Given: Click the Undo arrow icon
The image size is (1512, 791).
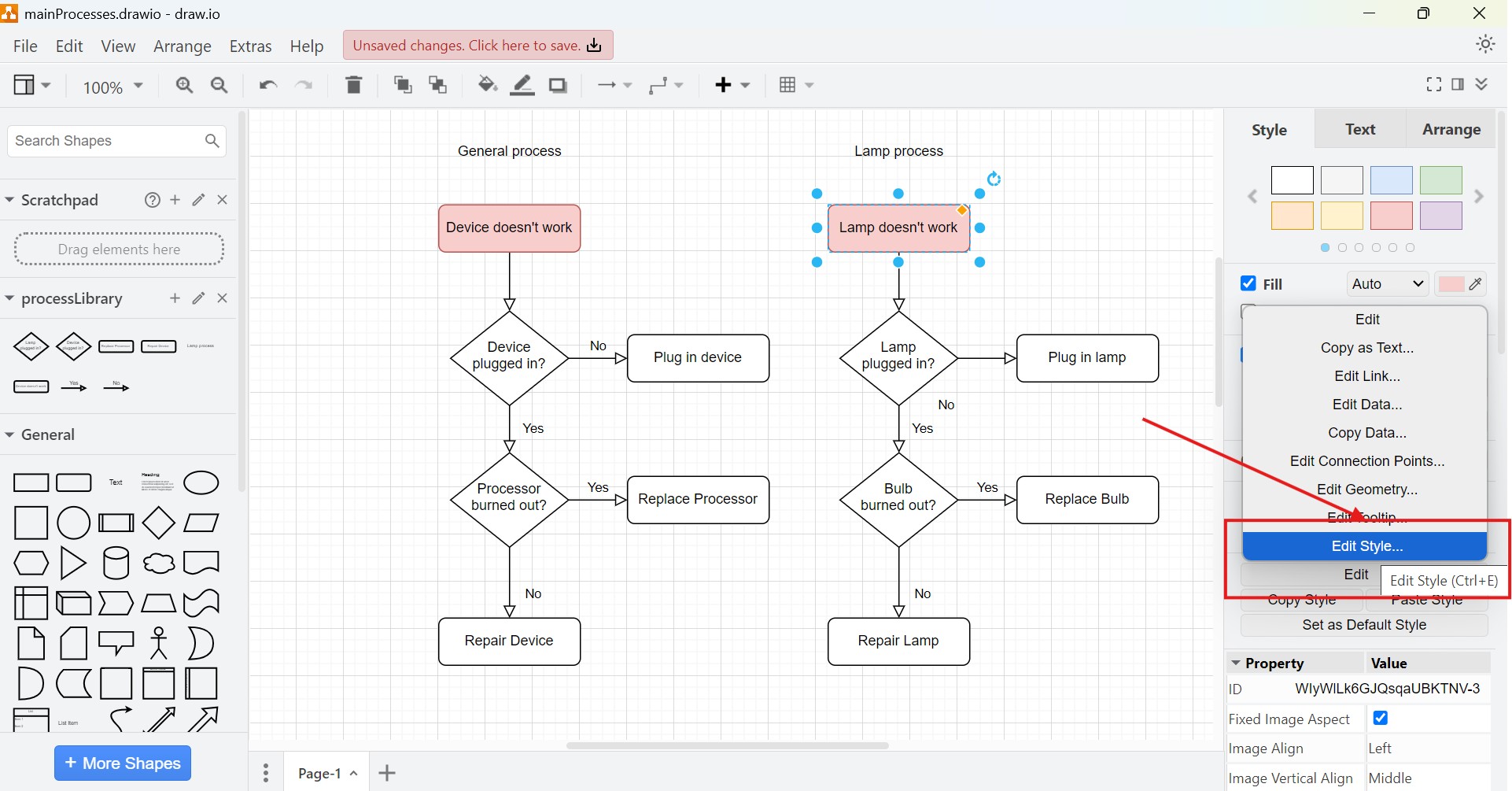Looking at the screenshot, I should (267, 85).
